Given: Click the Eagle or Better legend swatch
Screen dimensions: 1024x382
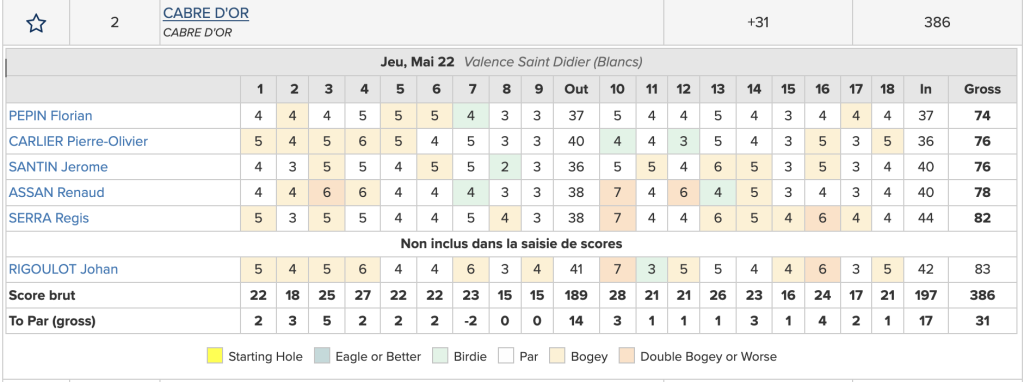Looking at the screenshot, I should click(322, 357).
